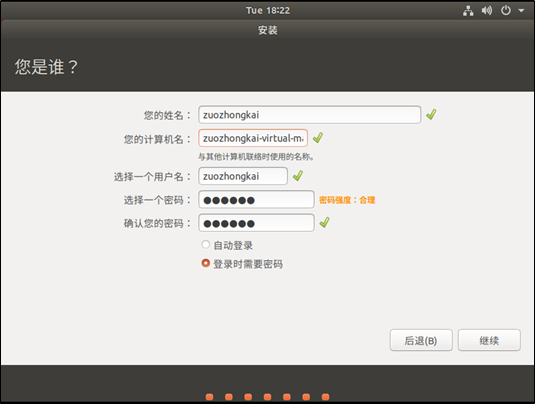Viewport: 535px width, 404px height.
Task: Select the 登录时需要密码 radio button
Action: click(x=205, y=263)
